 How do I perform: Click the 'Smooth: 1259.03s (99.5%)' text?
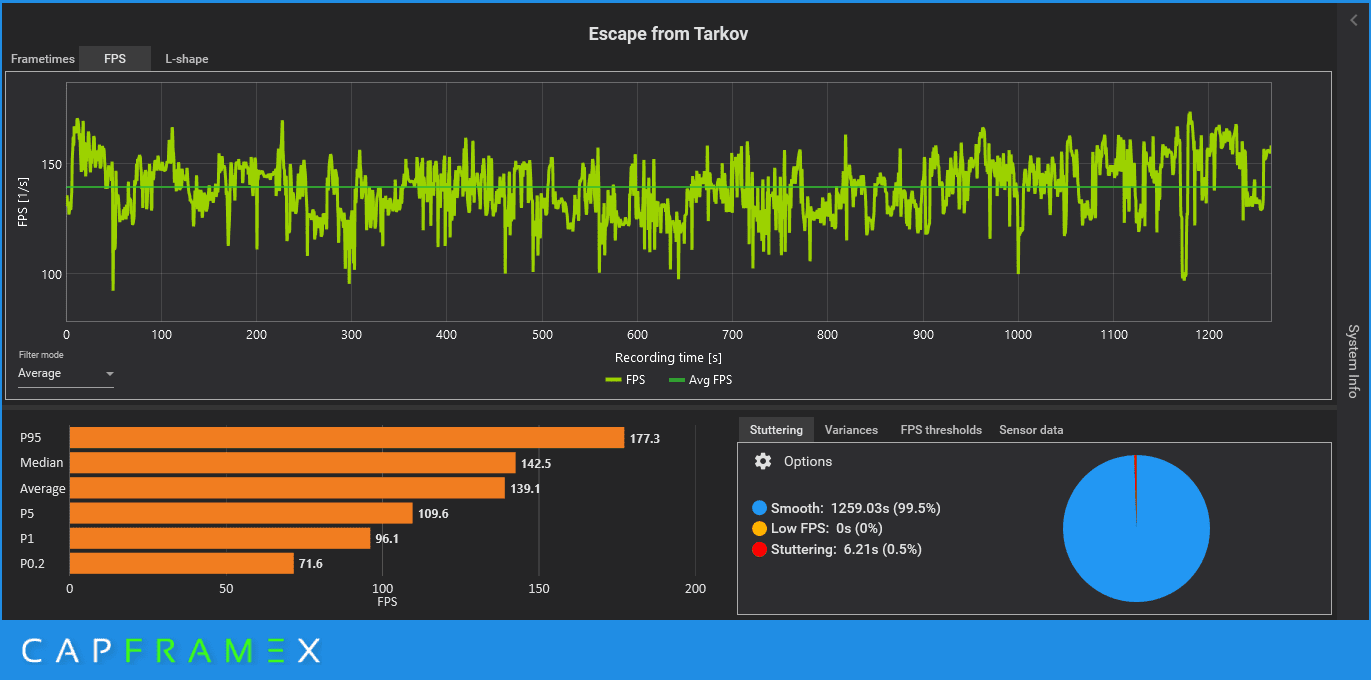pyautogui.click(x=856, y=508)
